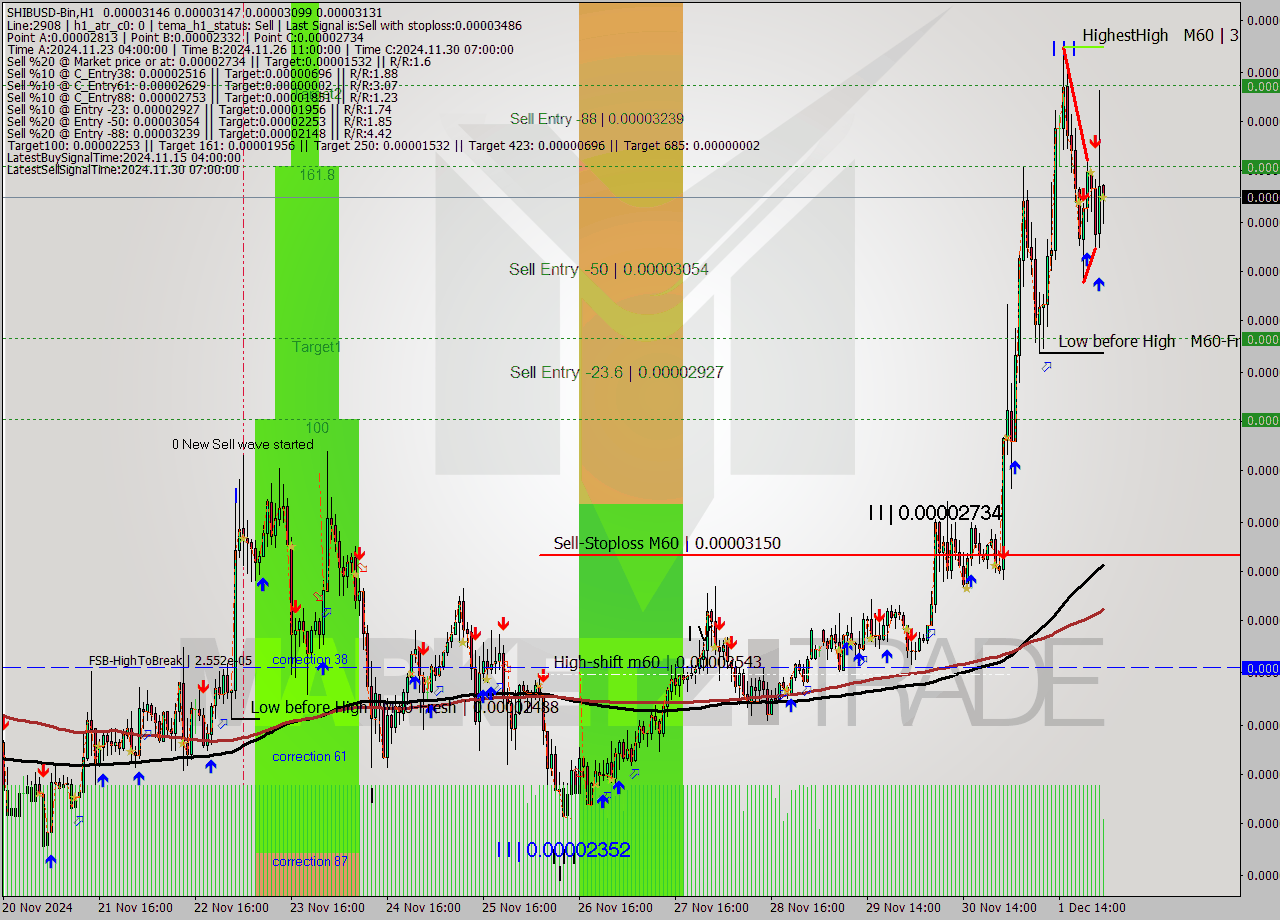Select the 'High-shift m60 | 0.00002543' label
1280x920 pixels.
pyautogui.click(x=658, y=662)
